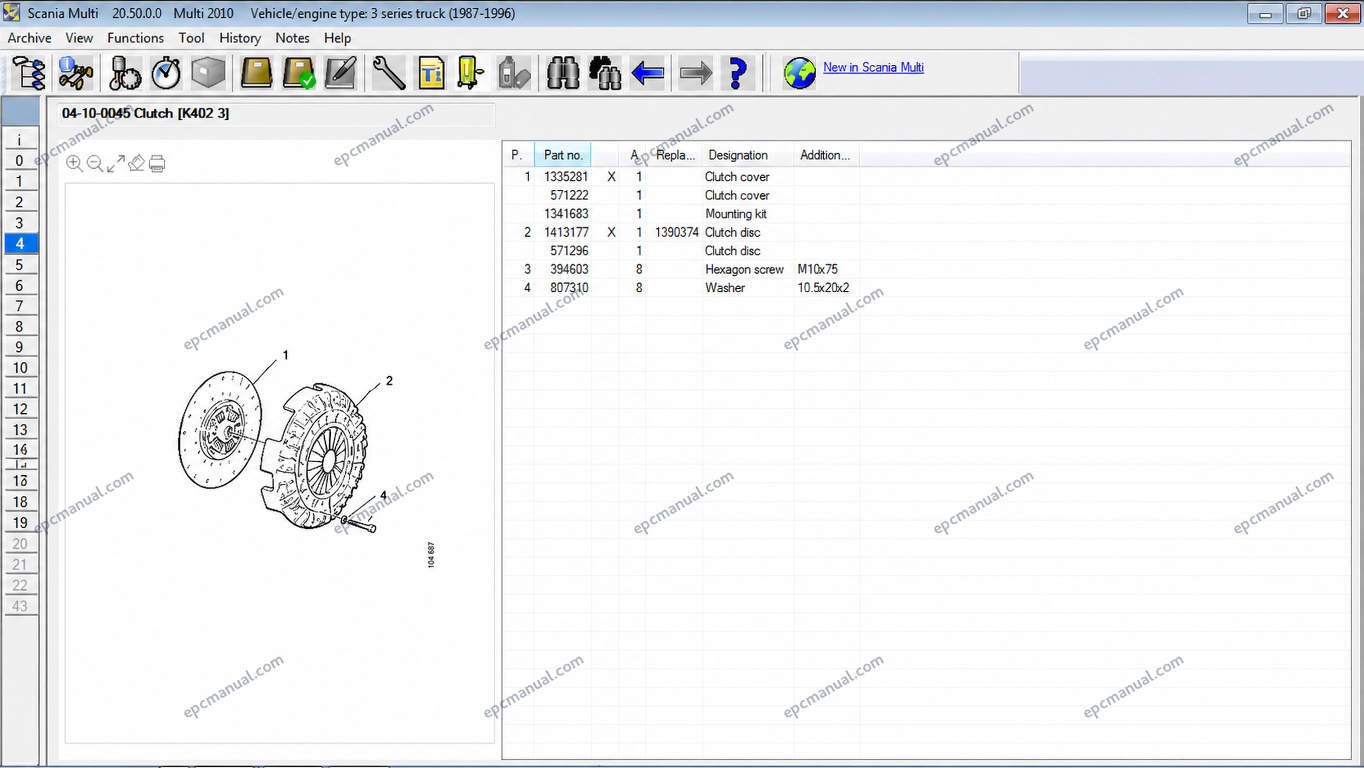Click the globe icon in toolbar
The height and width of the screenshot is (768, 1364).
(x=799, y=73)
